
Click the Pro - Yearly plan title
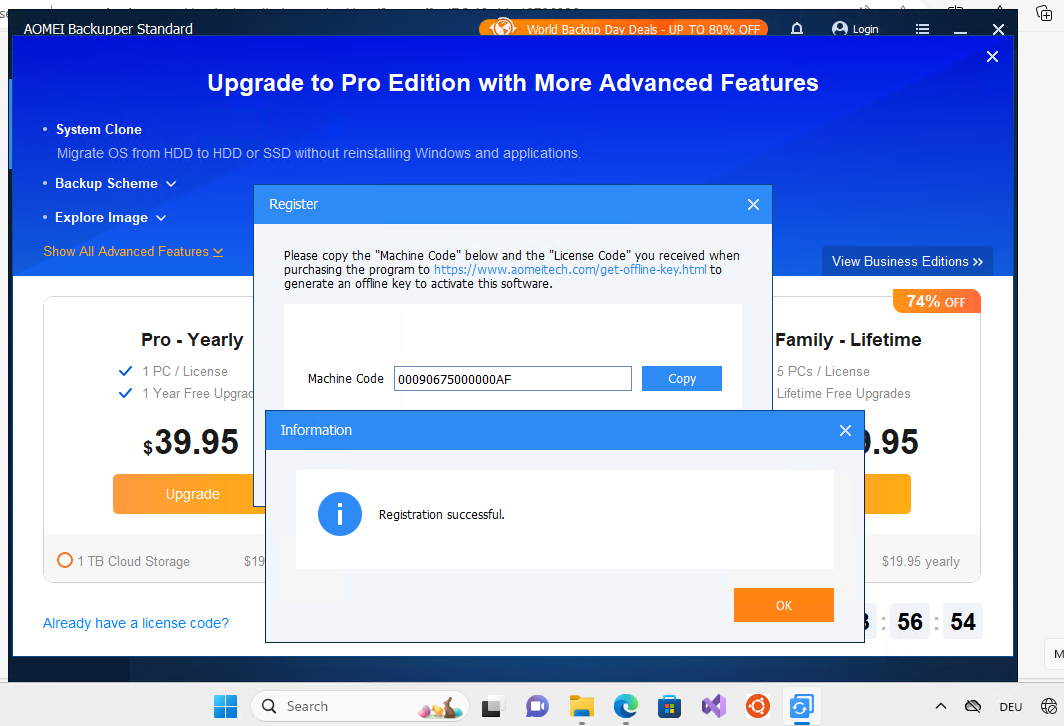tap(192, 340)
